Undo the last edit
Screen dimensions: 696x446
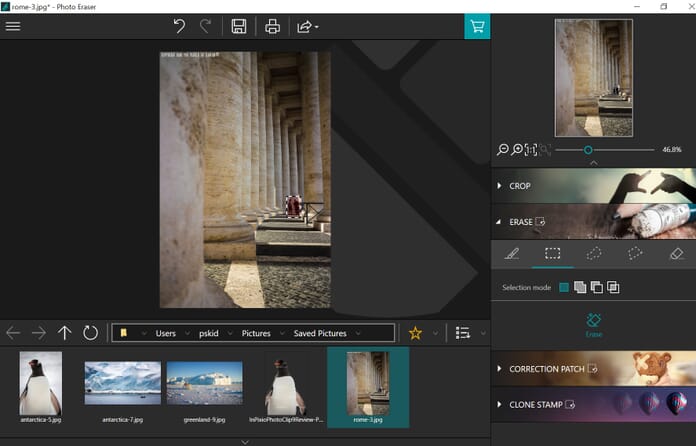click(179, 26)
